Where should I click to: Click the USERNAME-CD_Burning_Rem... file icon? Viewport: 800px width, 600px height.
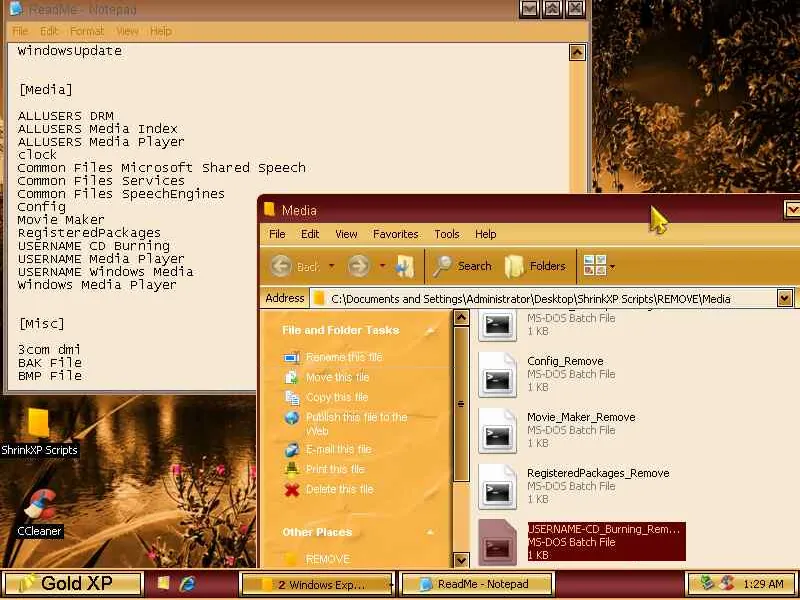coord(497,543)
